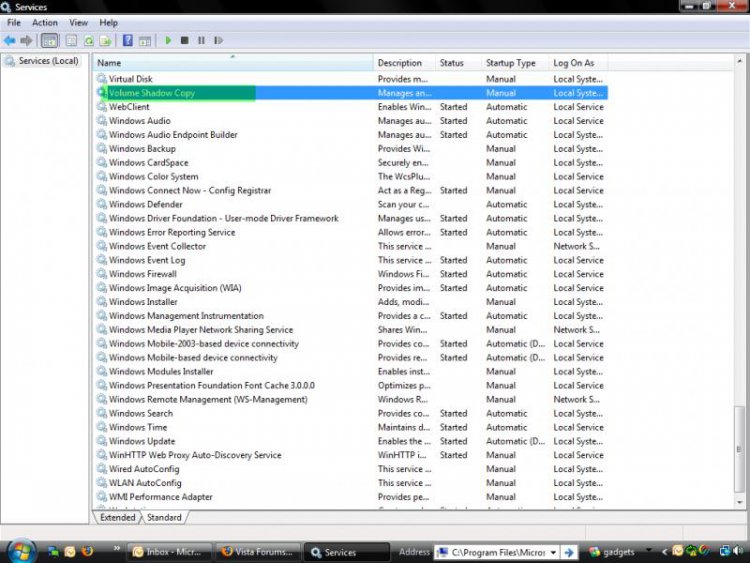Open the Action menu

[x=44, y=22]
